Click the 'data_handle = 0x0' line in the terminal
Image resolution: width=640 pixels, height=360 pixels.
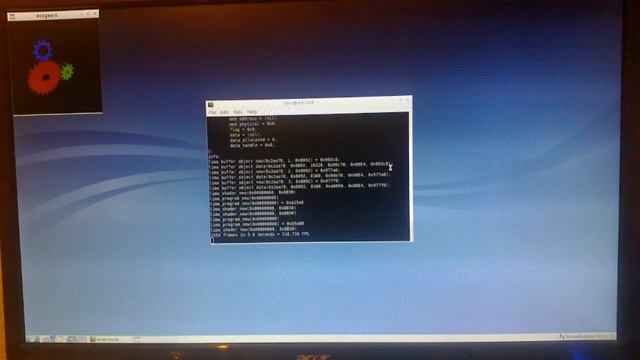tap(252, 145)
